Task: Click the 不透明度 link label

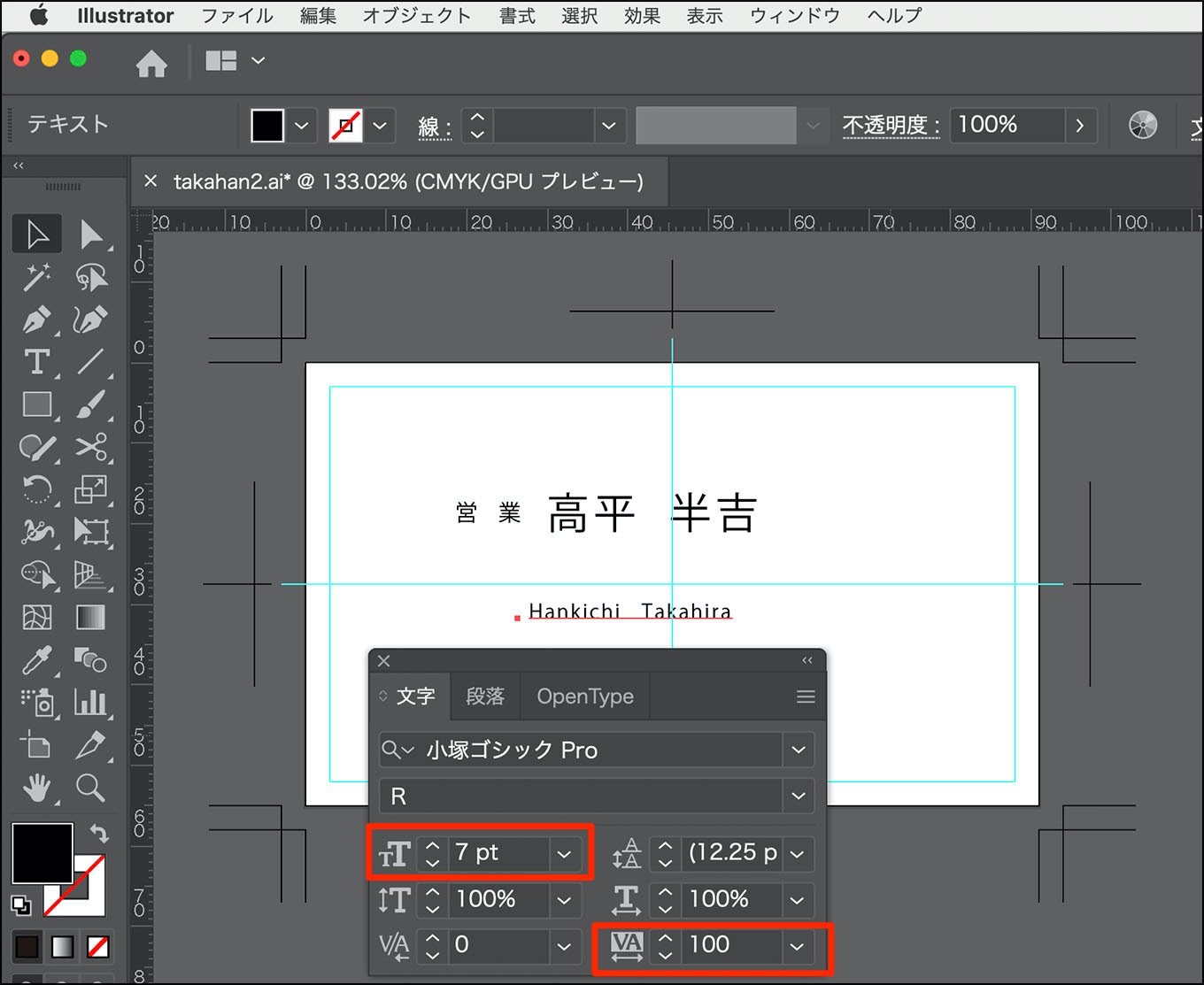Action: pyautogui.click(x=891, y=126)
